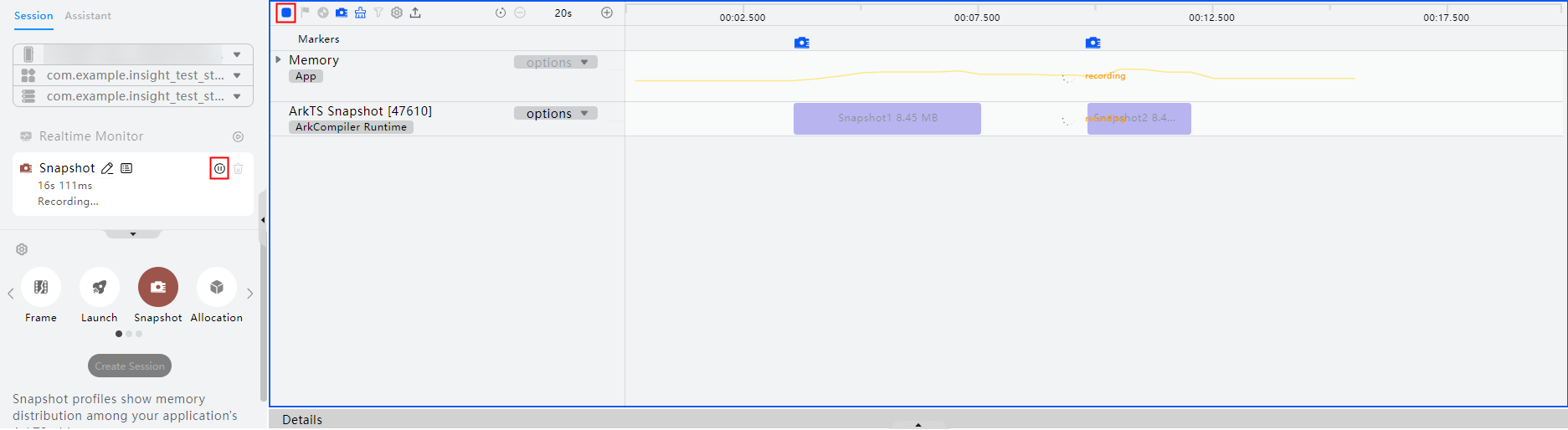
Task: Pause the Snapshot session recording
Action: point(219,168)
